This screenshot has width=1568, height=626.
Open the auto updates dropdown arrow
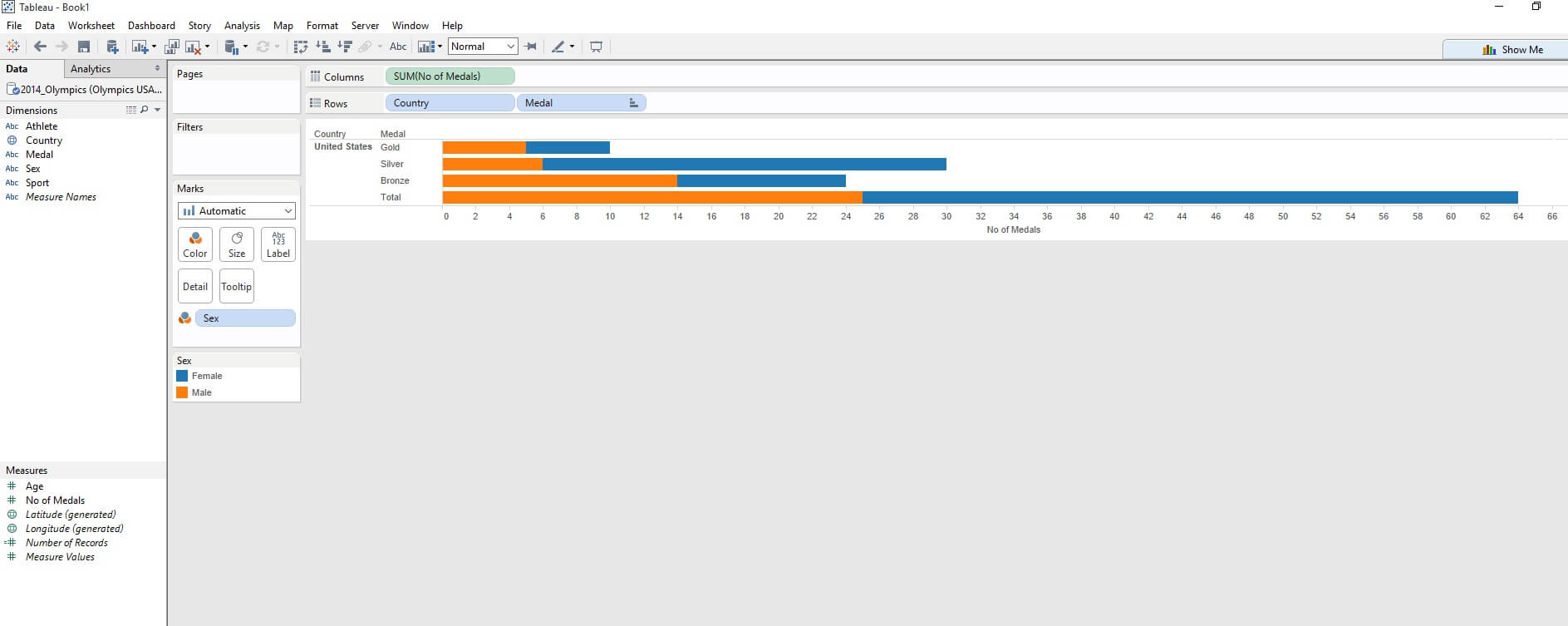(x=245, y=47)
